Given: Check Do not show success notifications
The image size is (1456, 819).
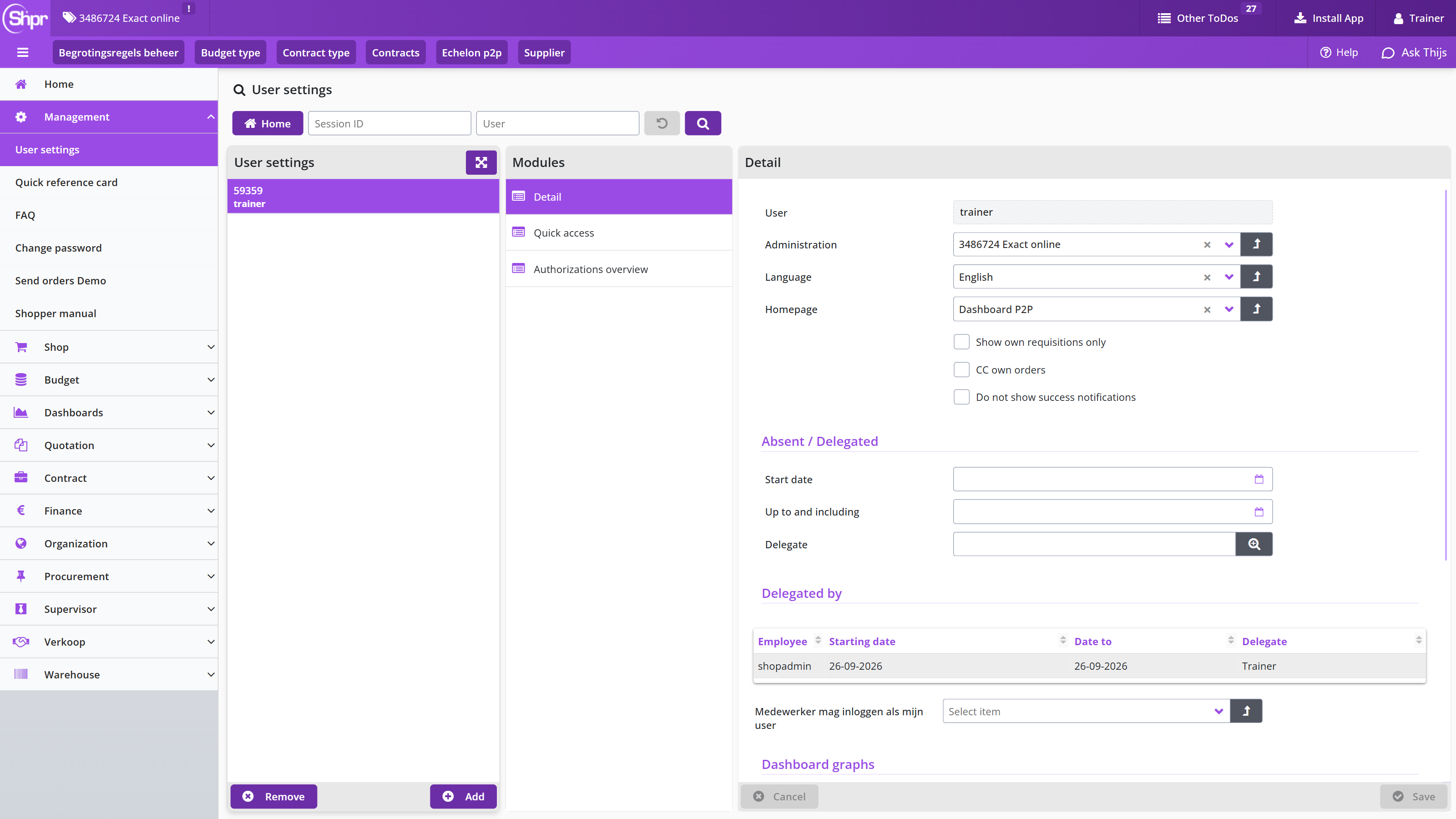Looking at the screenshot, I should point(961,397).
